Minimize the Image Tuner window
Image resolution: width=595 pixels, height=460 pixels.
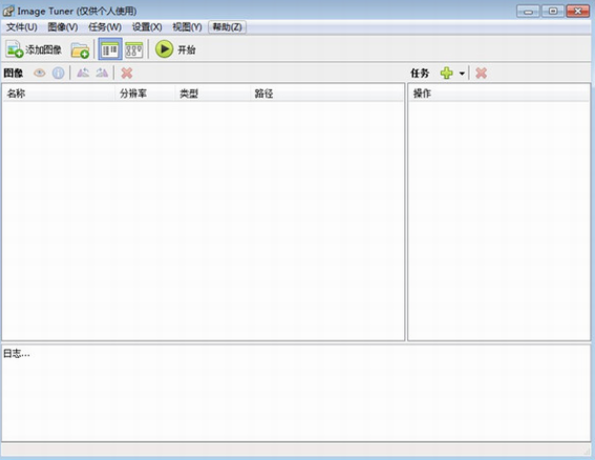528,11
